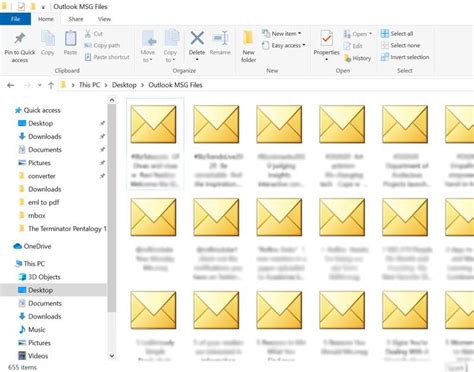The width and height of the screenshot is (474, 372).
Task: Switch to the Share ribbon tab
Action: pyautogui.click(x=76, y=19)
